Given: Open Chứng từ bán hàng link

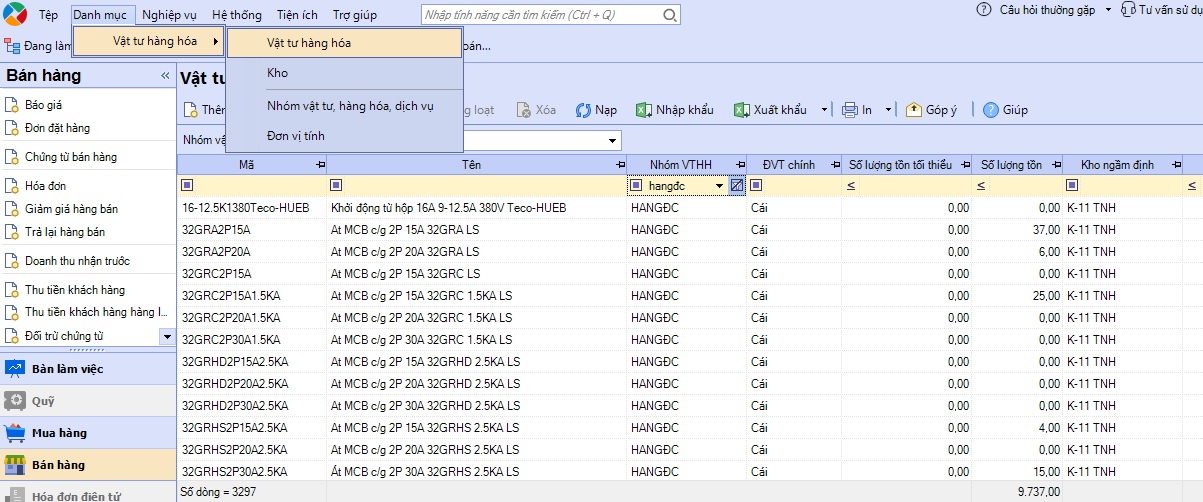Looking at the screenshot, I should coord(71,157).
